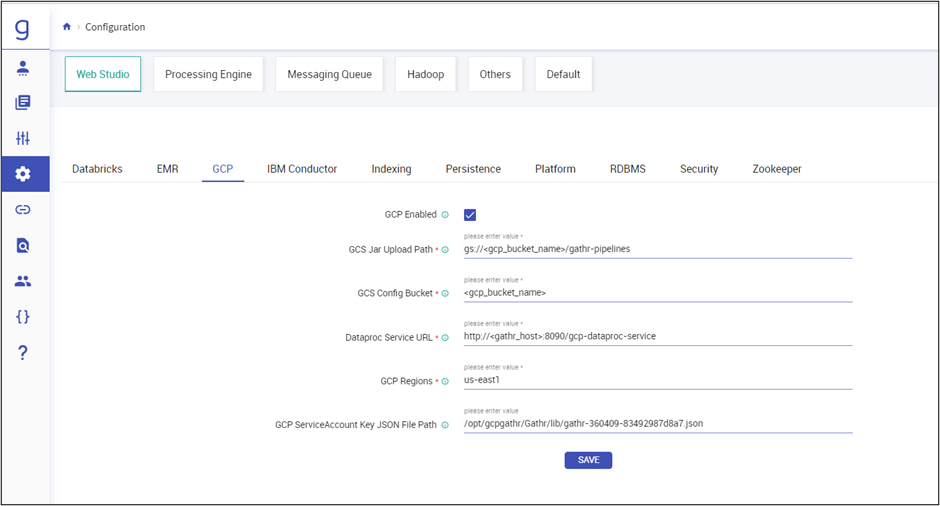Open the Zookeeper tab
The image size is (940, 506).
click(x=776, y=169)
